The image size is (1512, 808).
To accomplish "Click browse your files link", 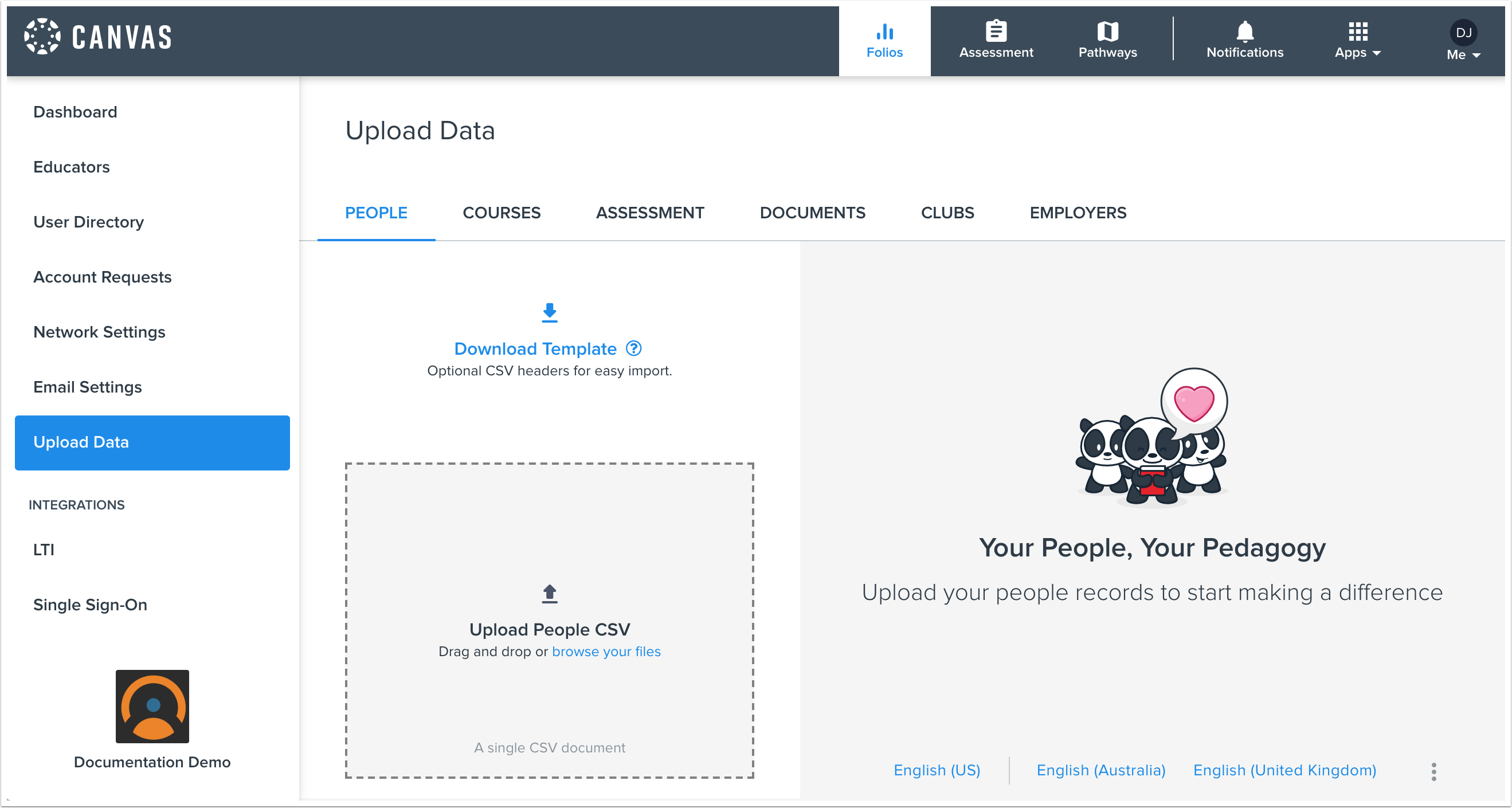I will 606,652.
